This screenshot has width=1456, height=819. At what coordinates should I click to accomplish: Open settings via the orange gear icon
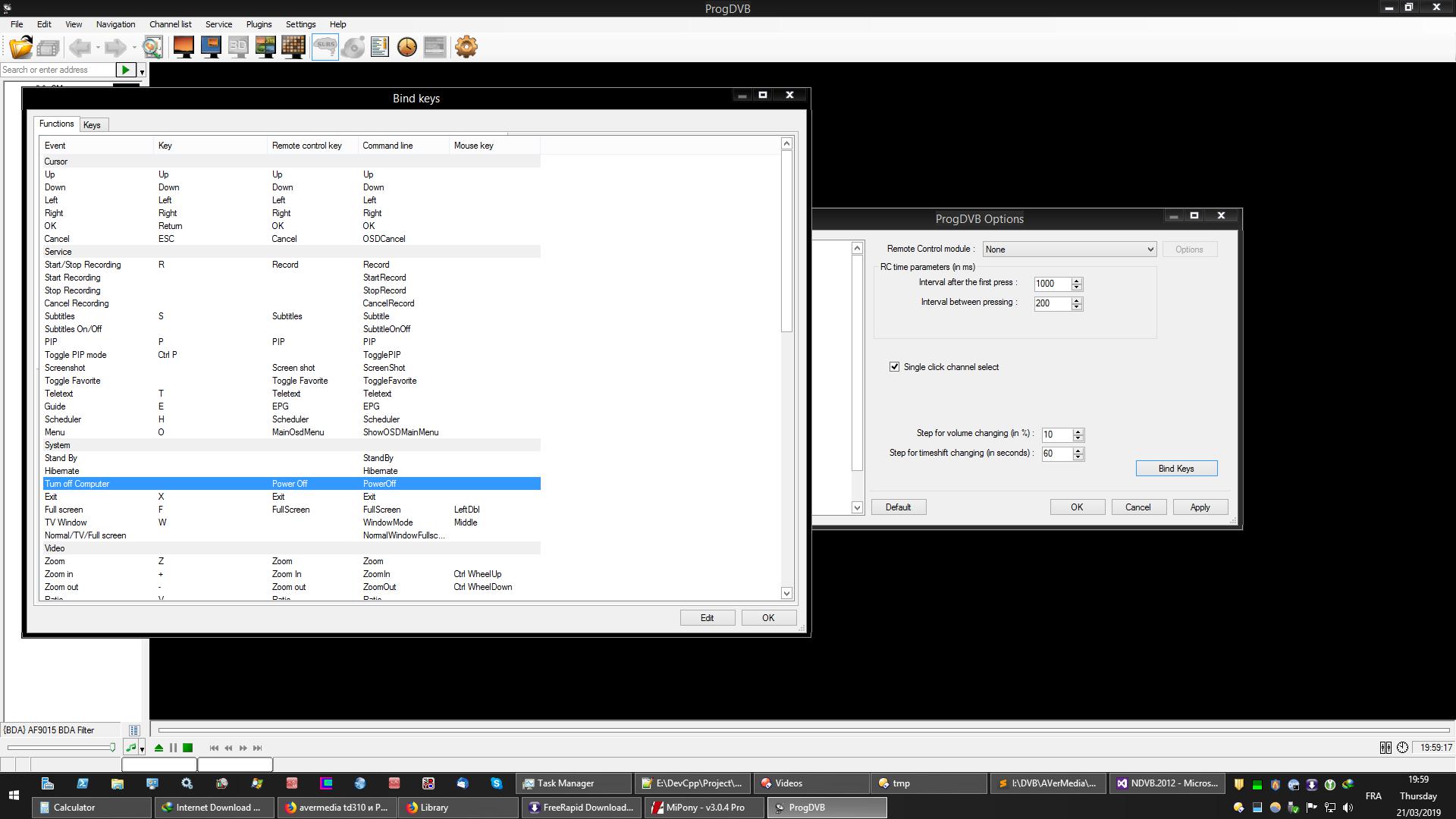point(466,47)
